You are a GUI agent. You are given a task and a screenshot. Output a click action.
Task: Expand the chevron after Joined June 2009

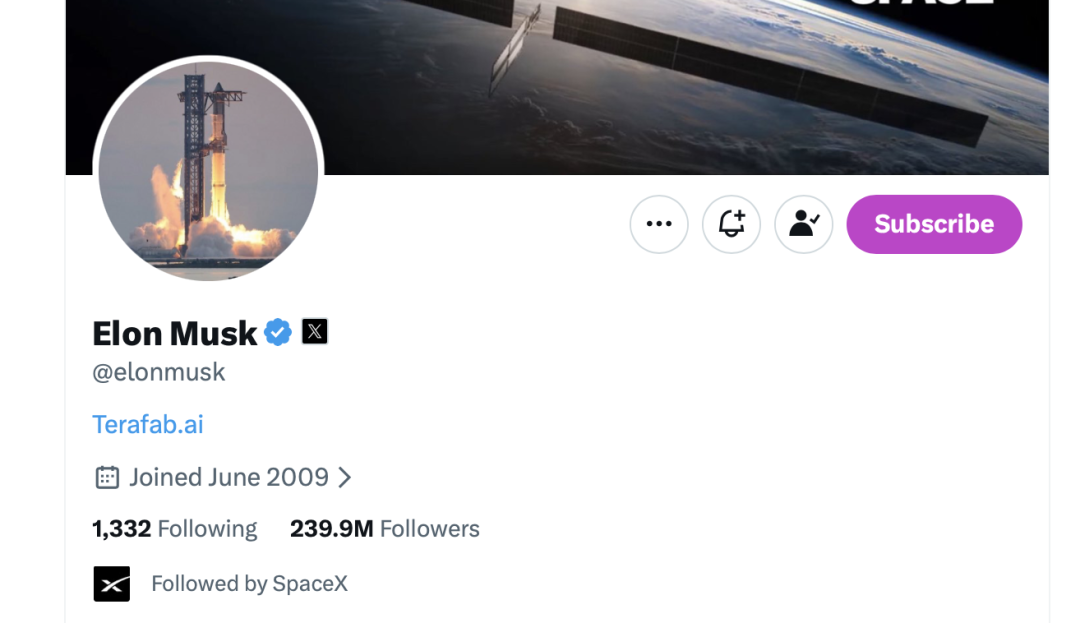[x=344, y=477]
